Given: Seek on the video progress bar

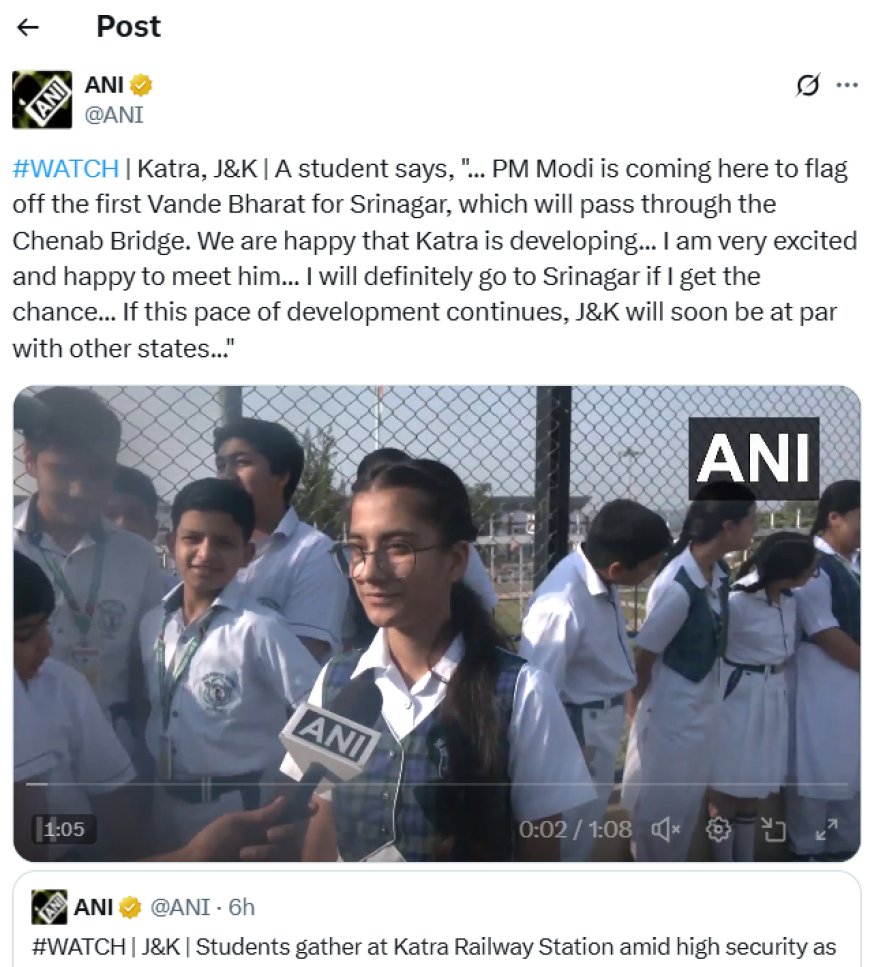Looking at the screenshot, I should 437,784.
